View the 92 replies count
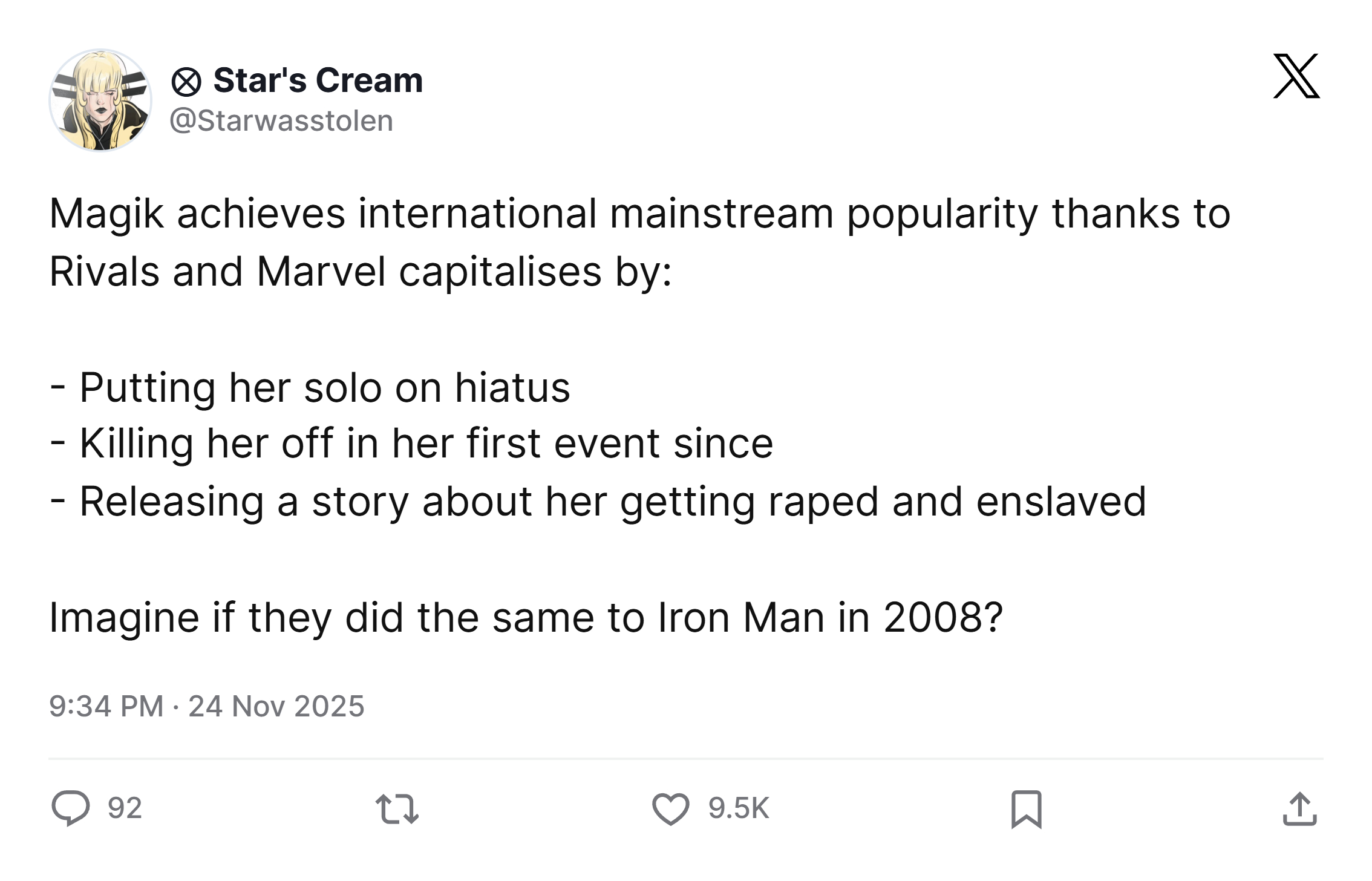1372x881 pixels. pos(125,808)
